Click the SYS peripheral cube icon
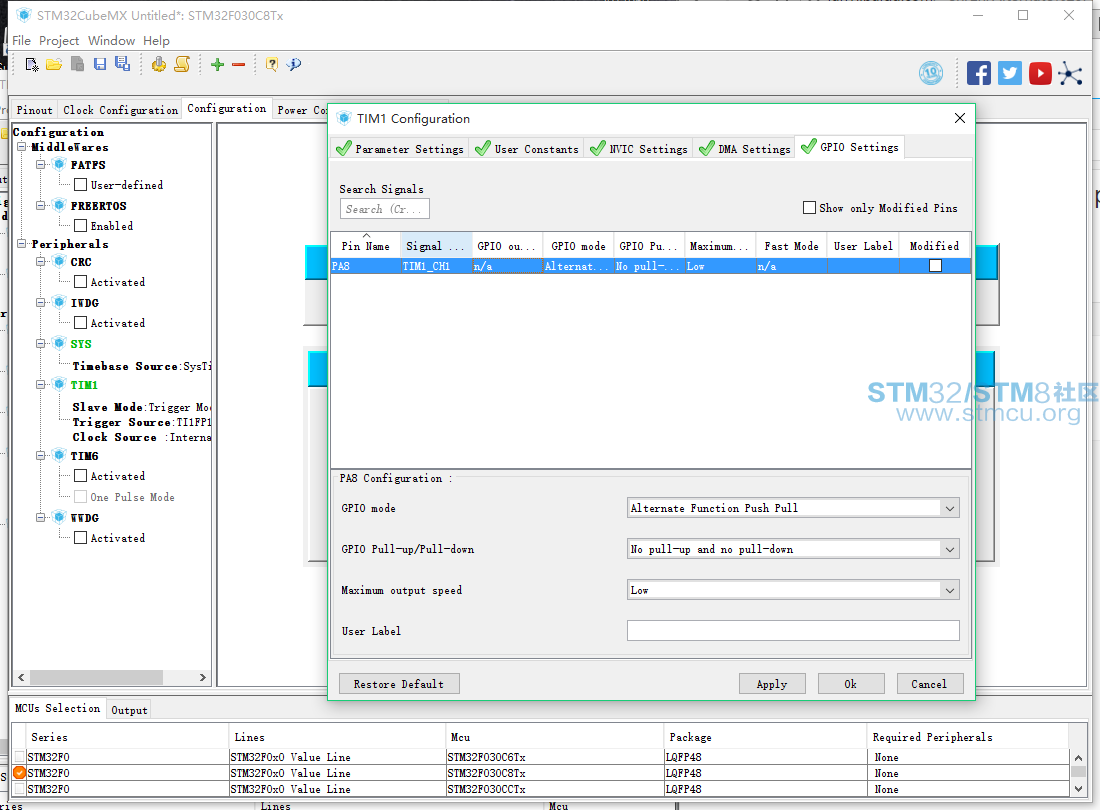The width and height of the screenshot is (1100, 810). (x=60, y=344)
